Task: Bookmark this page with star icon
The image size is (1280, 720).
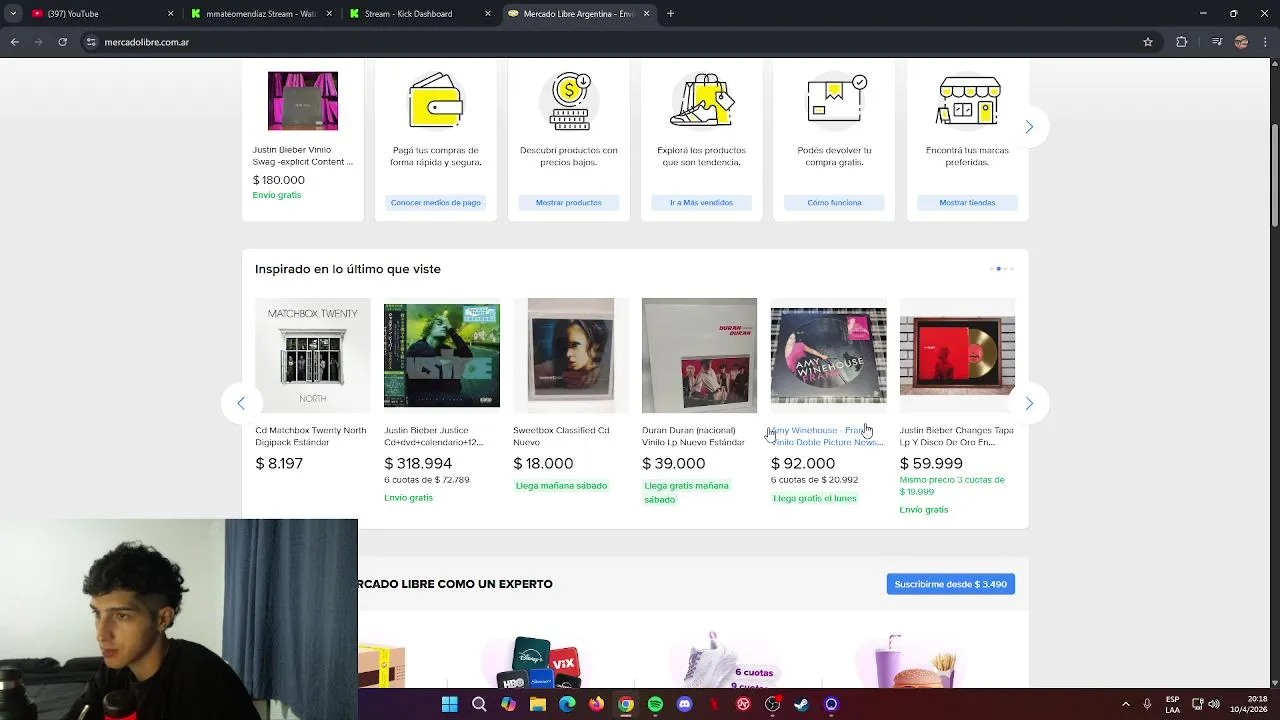Action: [1148, 42]
